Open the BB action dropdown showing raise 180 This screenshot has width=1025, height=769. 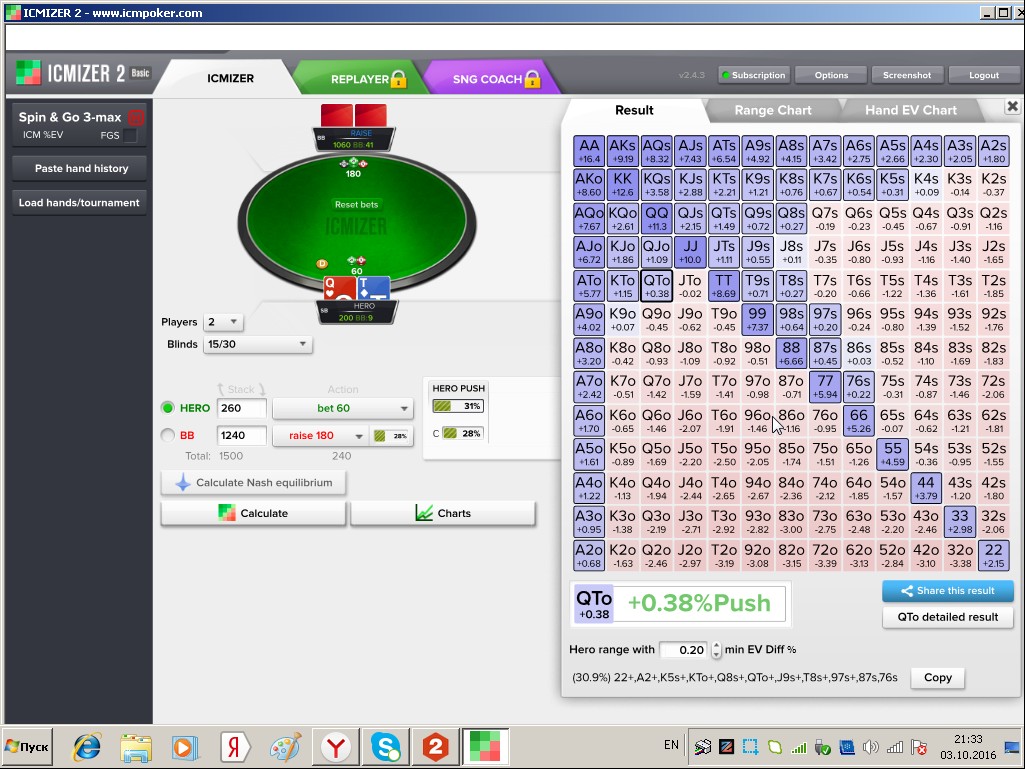tap(320, 436)
